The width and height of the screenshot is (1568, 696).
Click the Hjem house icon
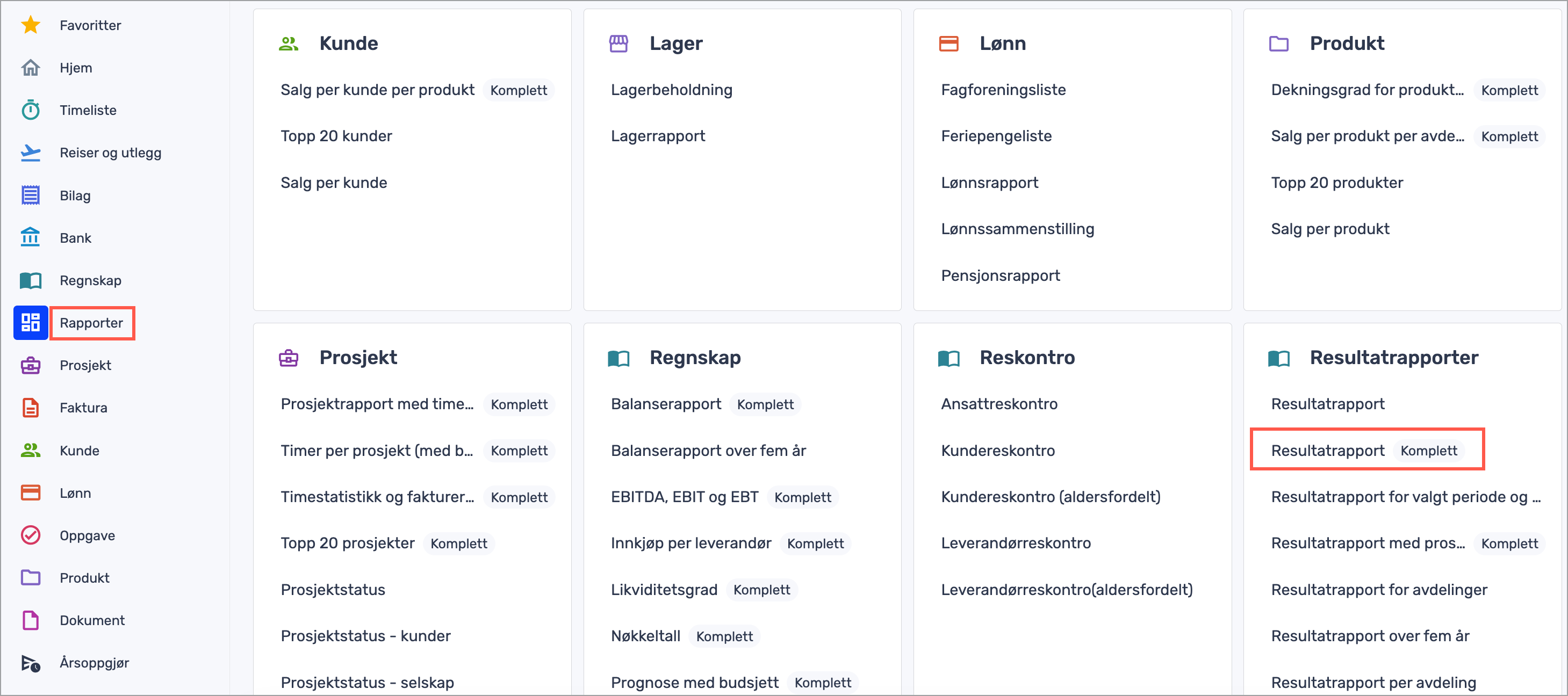pyautogui.click(x=31, y=68)
